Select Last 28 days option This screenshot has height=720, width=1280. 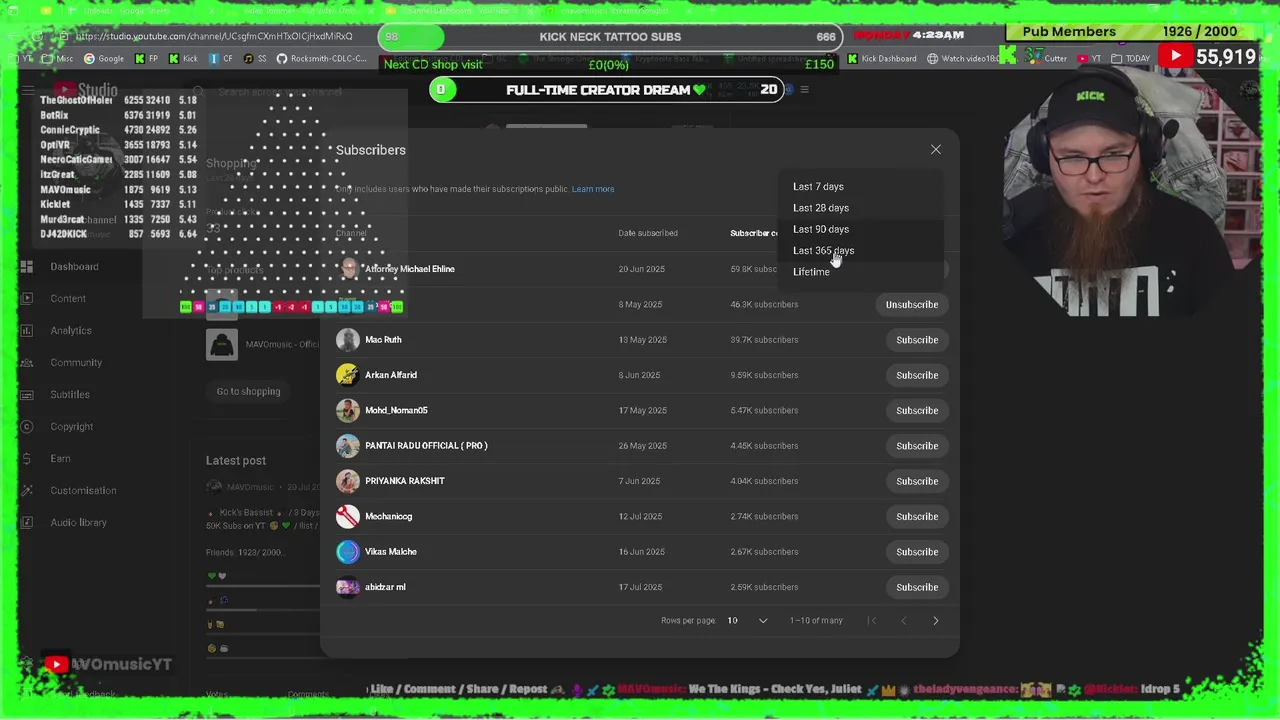821,208
